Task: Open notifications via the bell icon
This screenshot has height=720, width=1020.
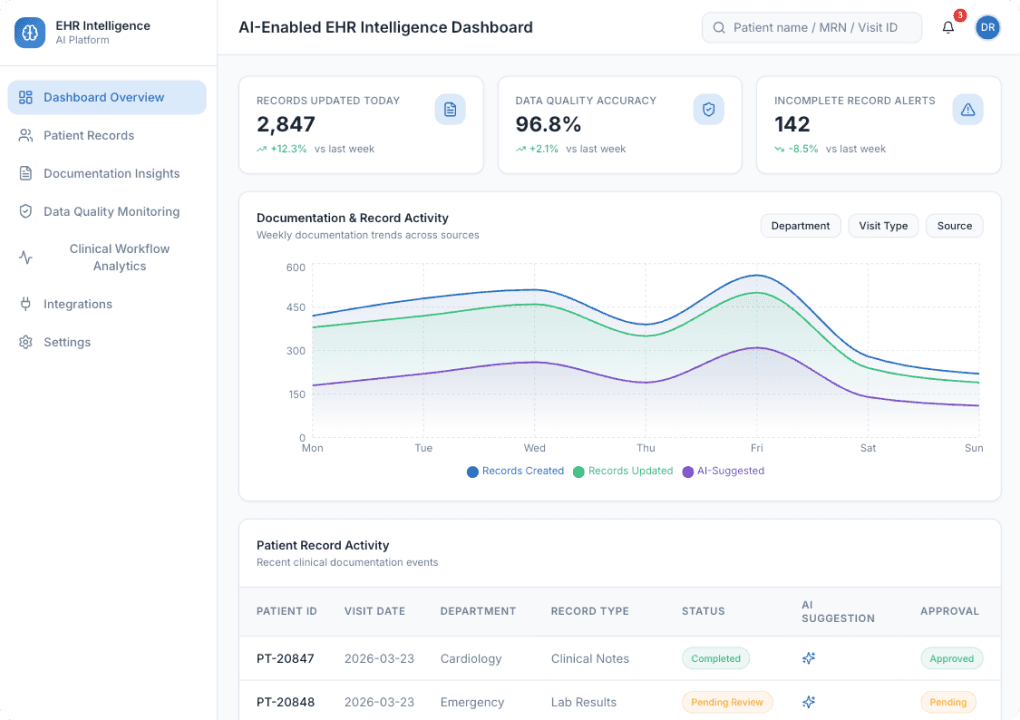Action: (947, 27)
